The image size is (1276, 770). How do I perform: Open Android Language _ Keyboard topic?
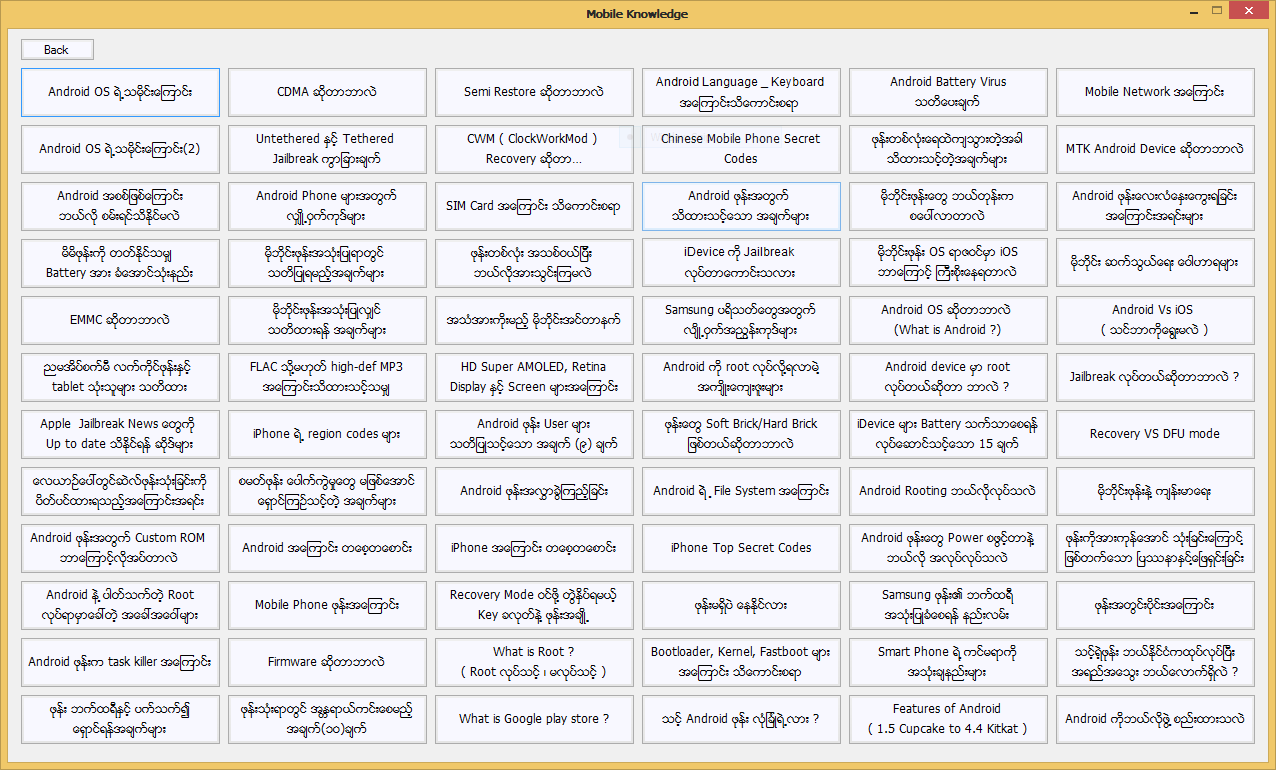coord(741,92)
